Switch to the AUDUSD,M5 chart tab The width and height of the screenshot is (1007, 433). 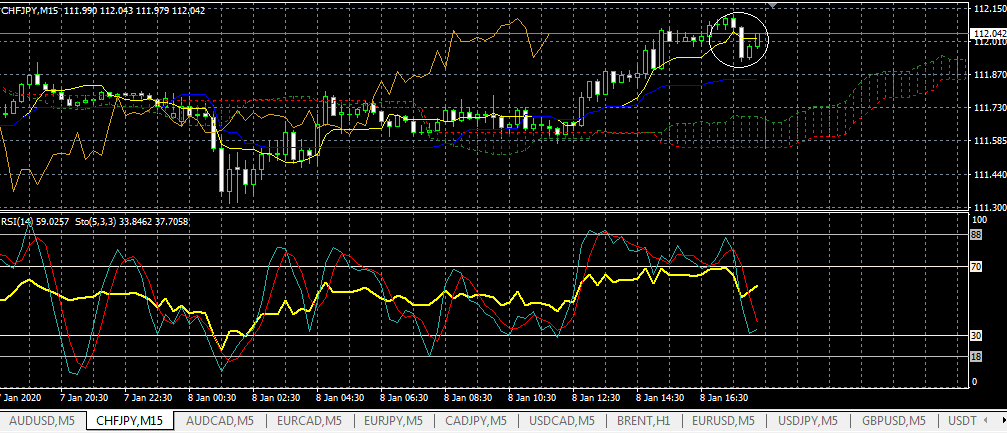(x=41, y=420)
